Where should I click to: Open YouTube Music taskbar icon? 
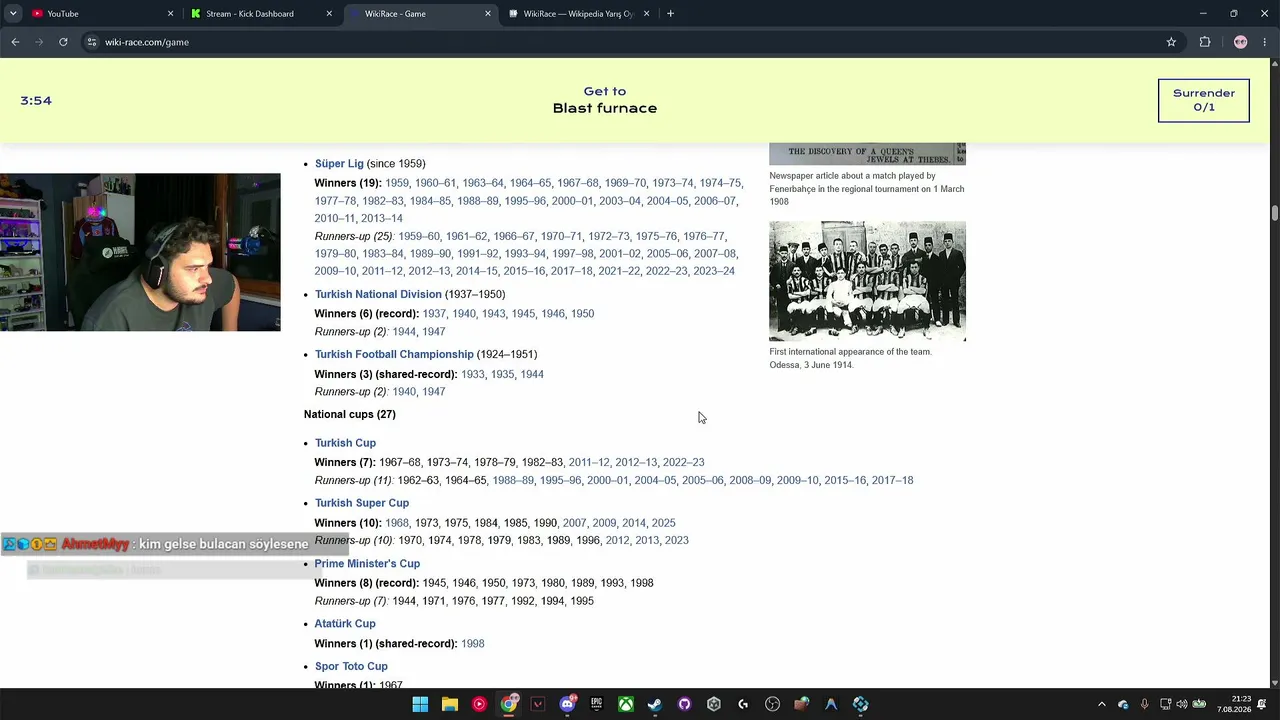click(479, 704)
